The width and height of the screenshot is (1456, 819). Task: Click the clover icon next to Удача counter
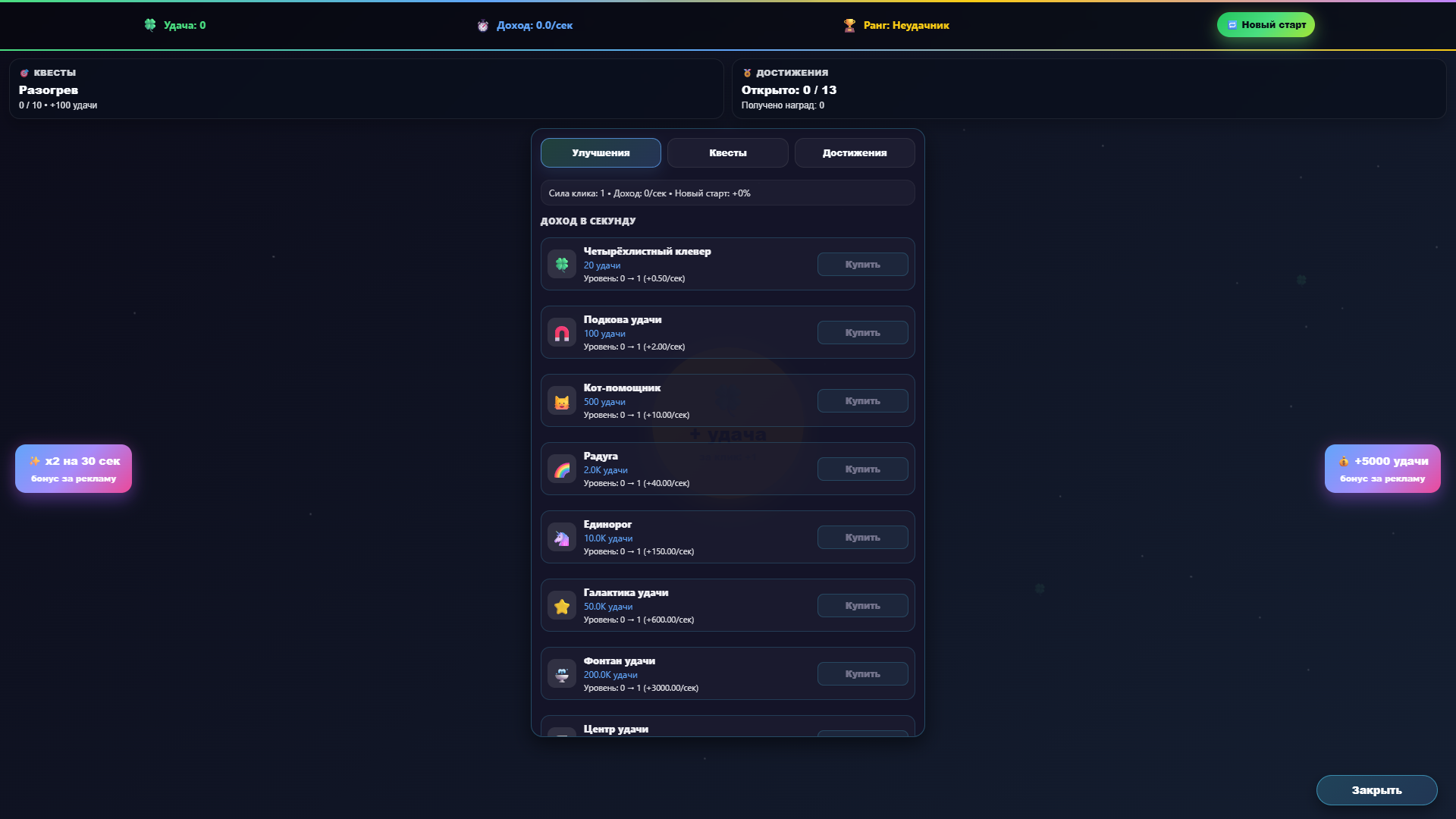coord(150,25)
